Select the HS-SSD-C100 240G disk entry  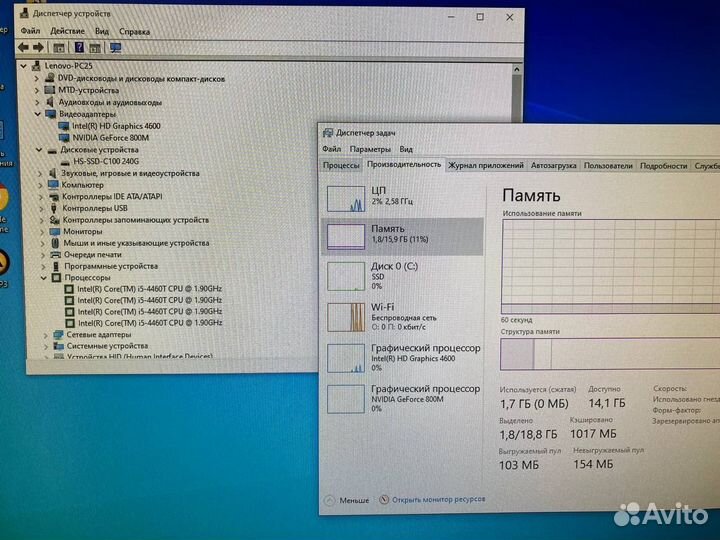tap(106, 161)
